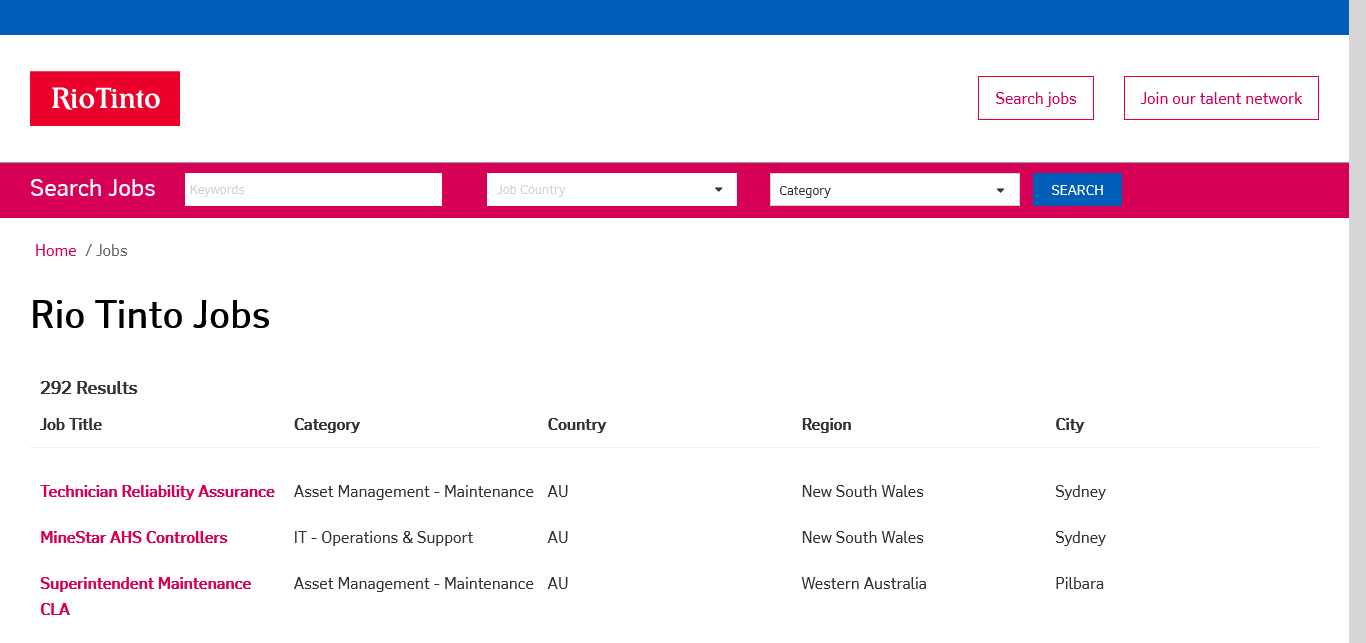Screen dimensions: 1366x643
Task: Click the Country column header
Action: tap(577, 425)
